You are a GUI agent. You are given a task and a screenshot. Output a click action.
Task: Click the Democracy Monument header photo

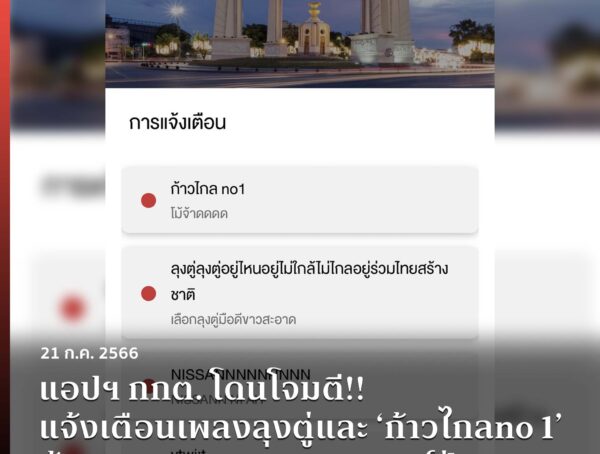click(300, 44)
